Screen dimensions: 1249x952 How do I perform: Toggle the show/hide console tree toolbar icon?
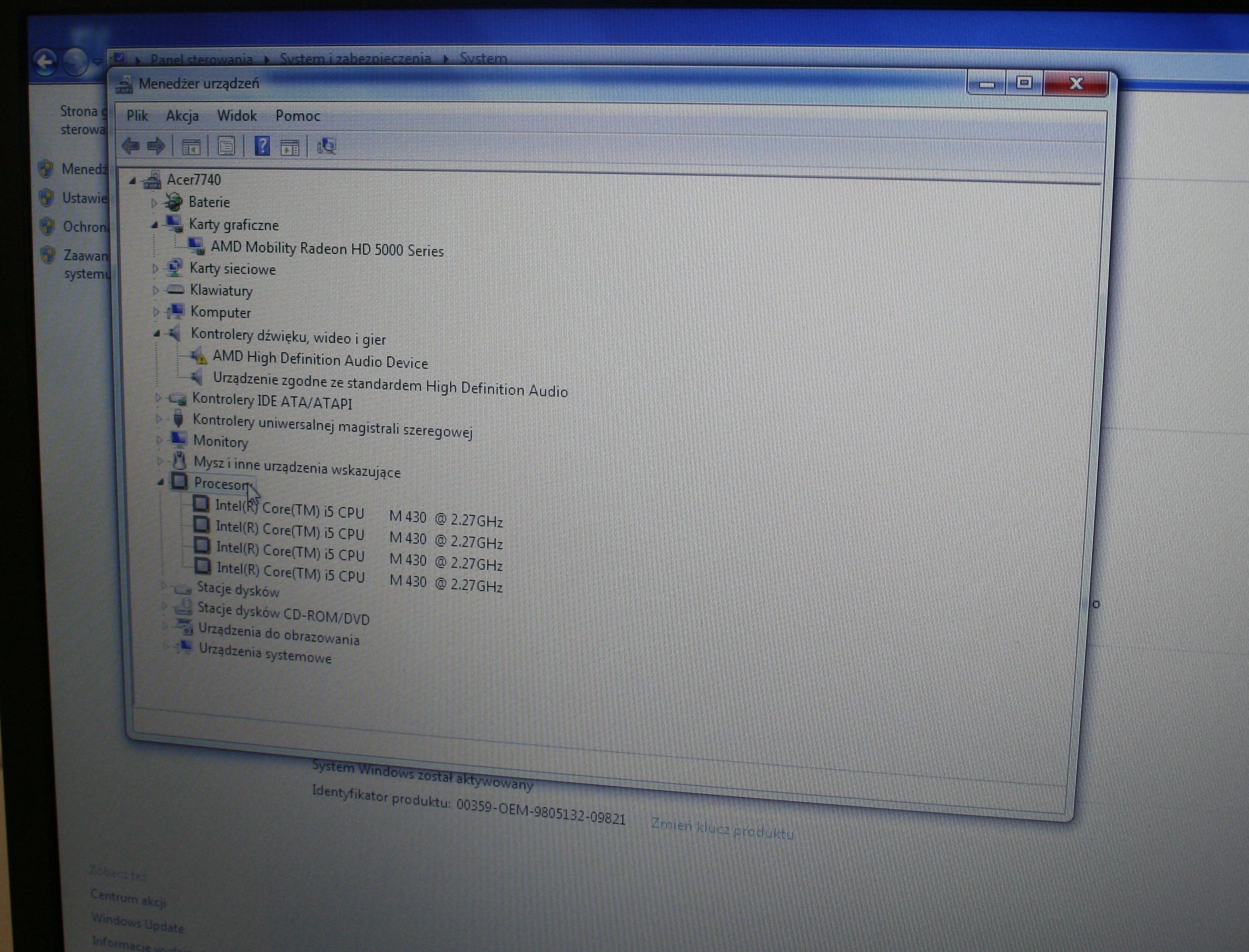click(191, 147)
